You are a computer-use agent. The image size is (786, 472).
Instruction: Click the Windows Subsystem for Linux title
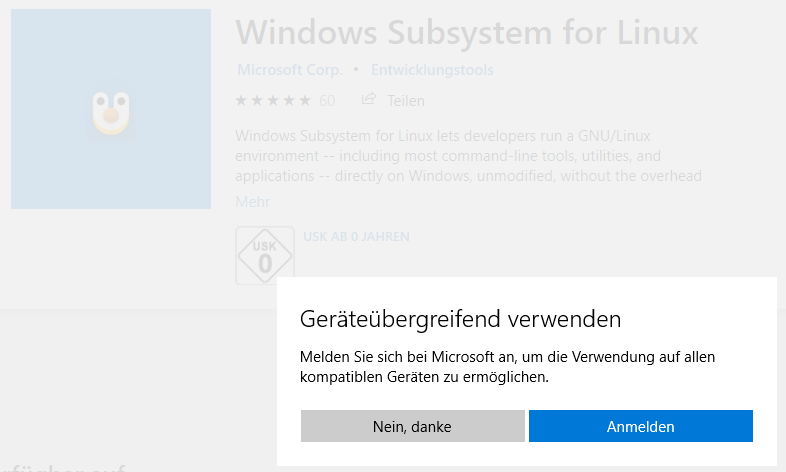466,32
